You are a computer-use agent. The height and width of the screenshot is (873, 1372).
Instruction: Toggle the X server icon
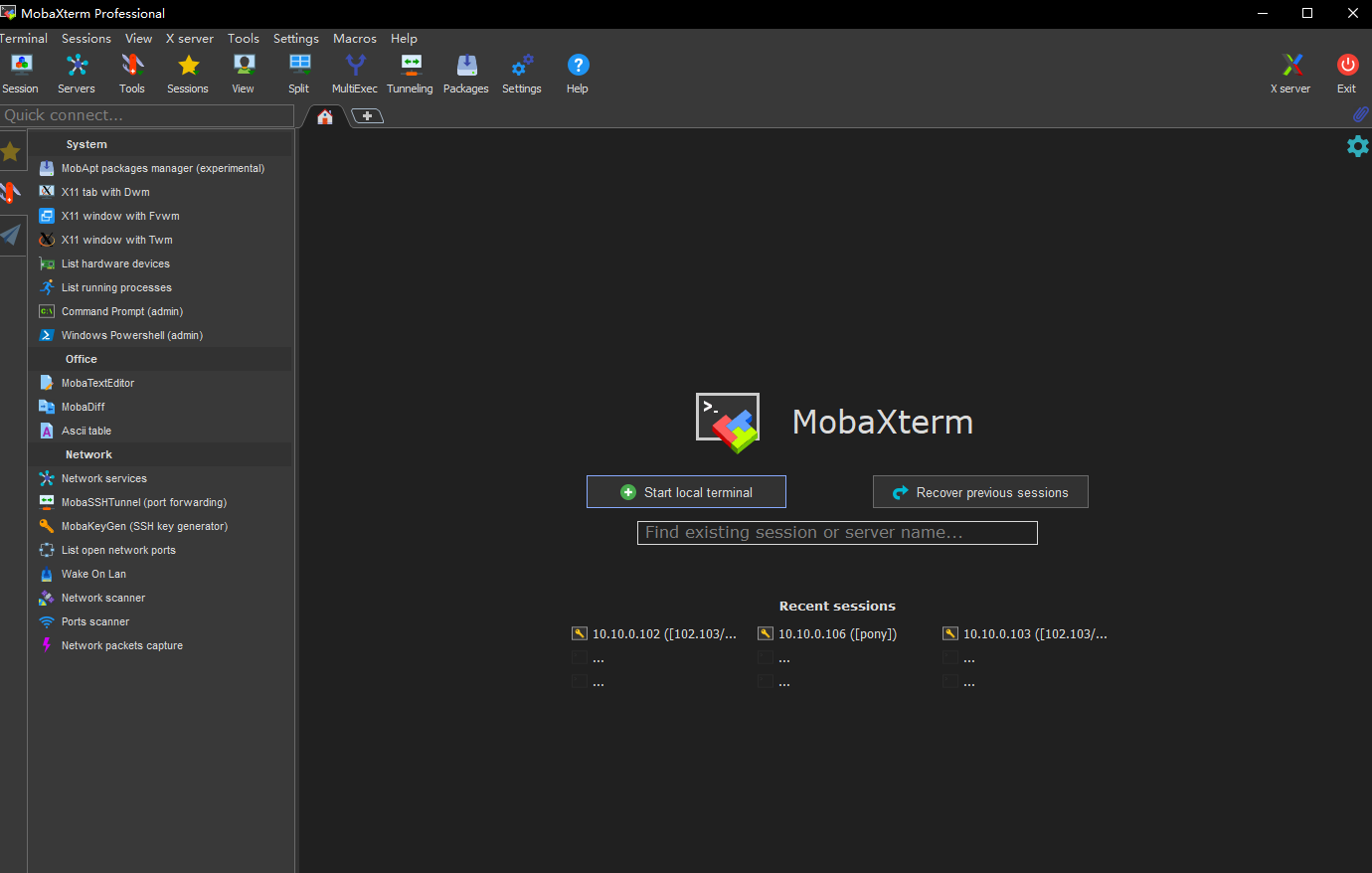(x=1290, y=74)
